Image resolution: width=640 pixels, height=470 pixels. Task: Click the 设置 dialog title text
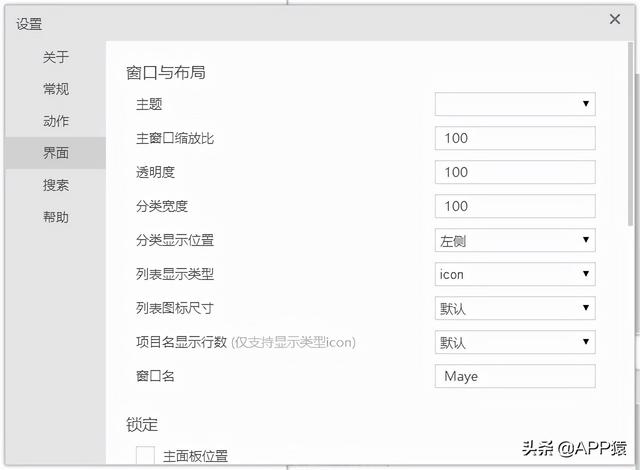(29, 24)
